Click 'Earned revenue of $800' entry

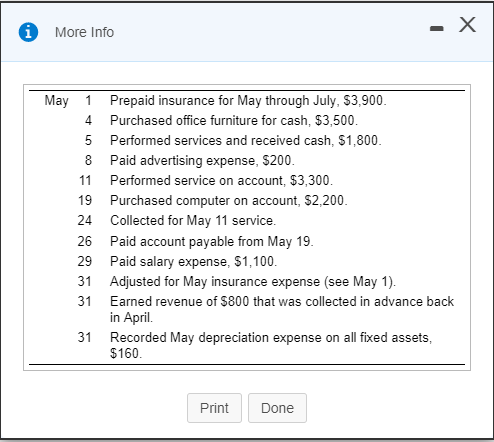[x=282, y=309]
